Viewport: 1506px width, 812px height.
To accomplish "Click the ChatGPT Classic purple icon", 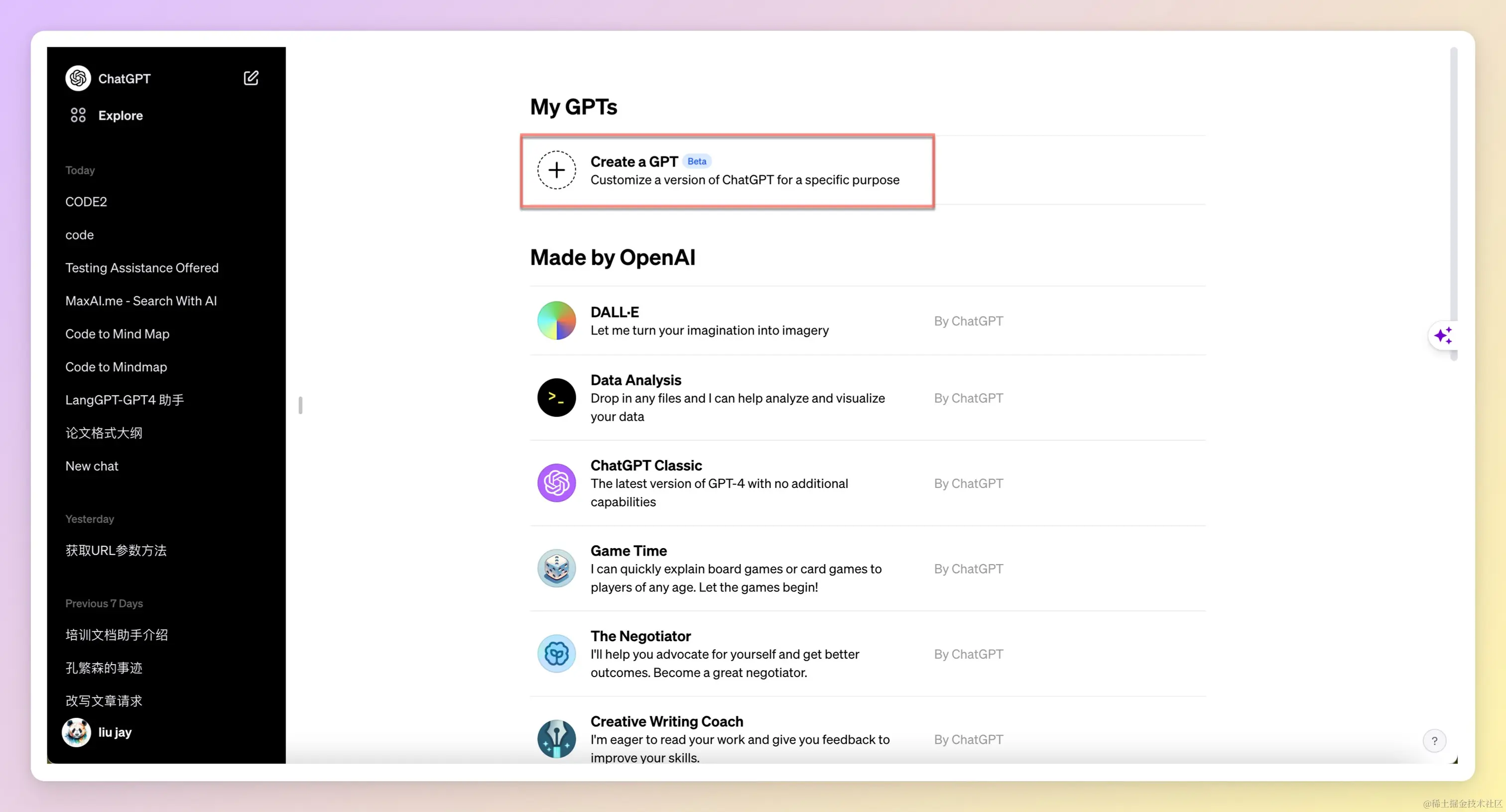I will (556, 483).
